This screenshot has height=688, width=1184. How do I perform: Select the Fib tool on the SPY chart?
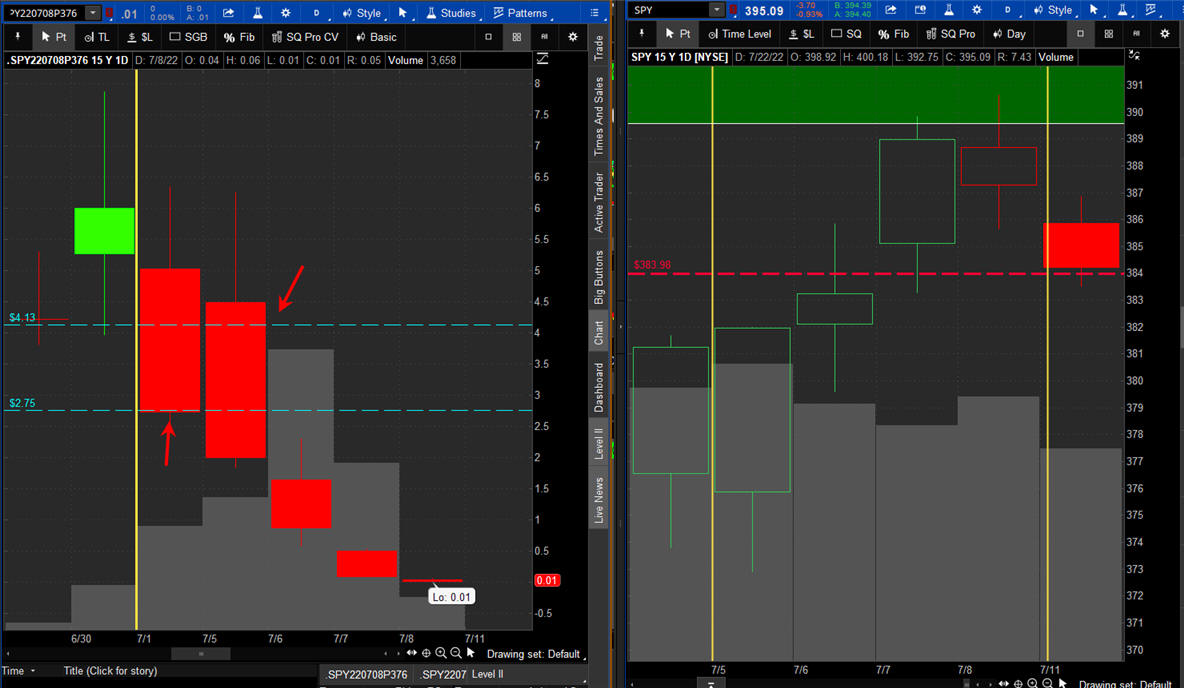(893, 33)
